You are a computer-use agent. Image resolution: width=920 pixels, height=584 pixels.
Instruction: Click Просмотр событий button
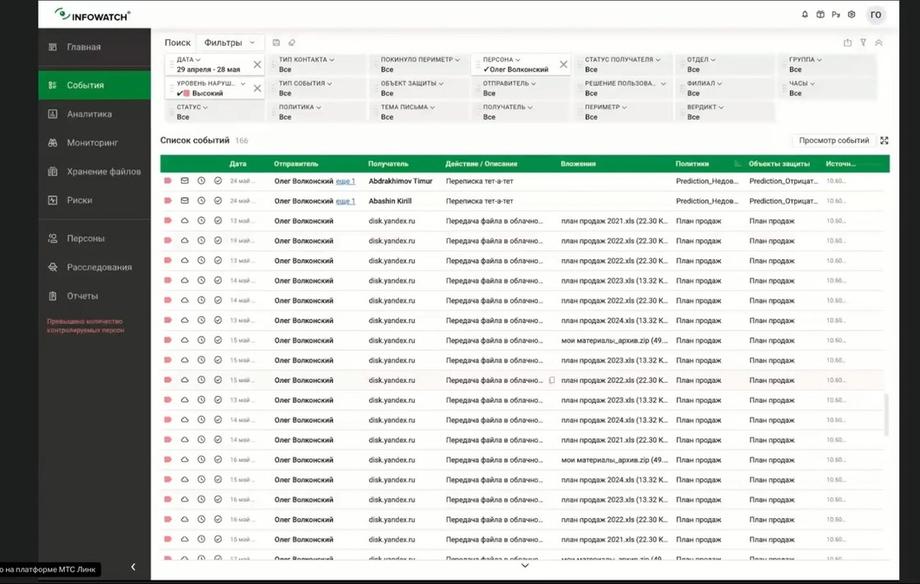834,140
